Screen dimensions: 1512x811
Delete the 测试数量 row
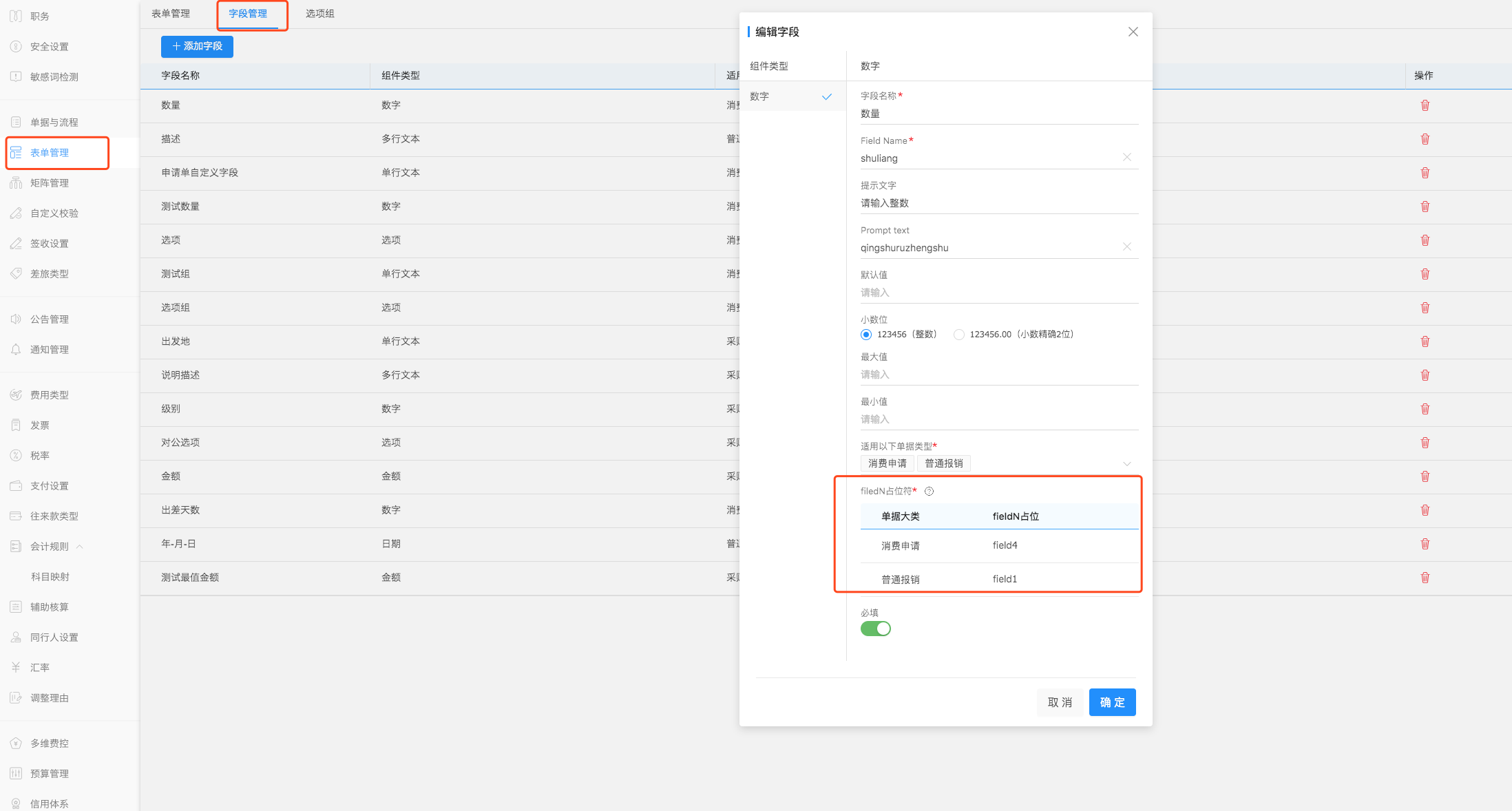point(1425,207)
